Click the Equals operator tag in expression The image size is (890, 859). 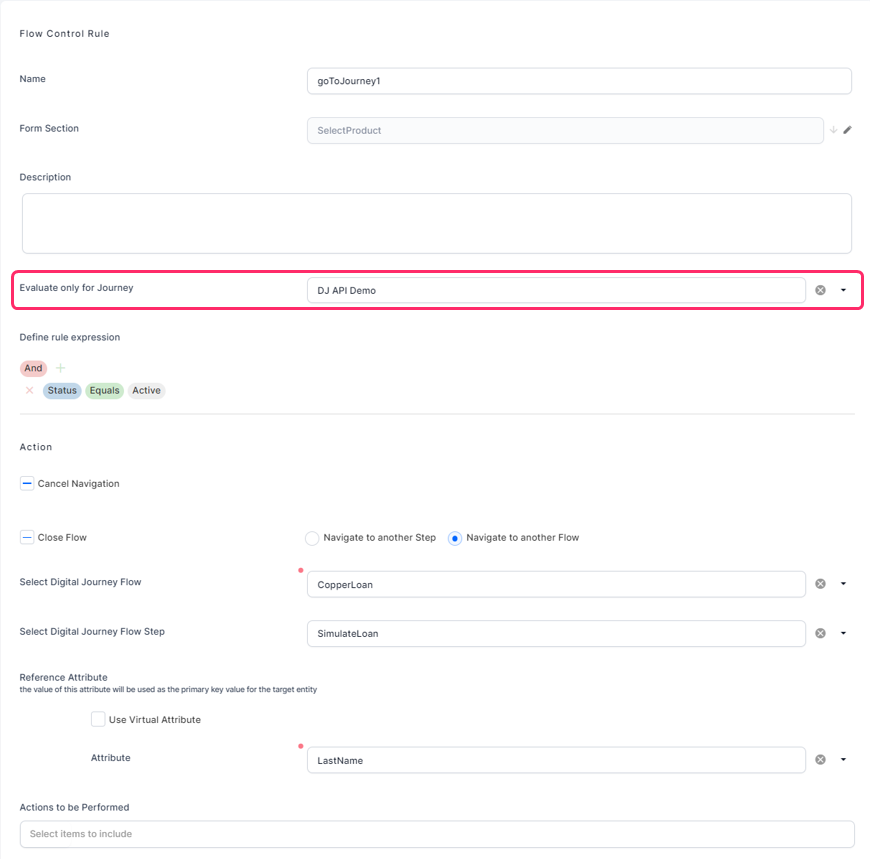point(104,391)
